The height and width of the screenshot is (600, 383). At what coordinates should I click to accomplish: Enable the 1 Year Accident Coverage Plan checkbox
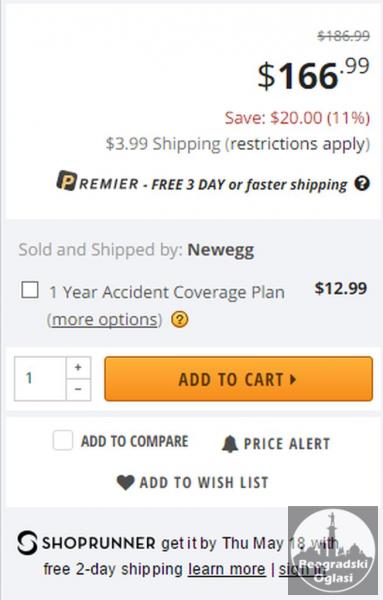(30, 290)
